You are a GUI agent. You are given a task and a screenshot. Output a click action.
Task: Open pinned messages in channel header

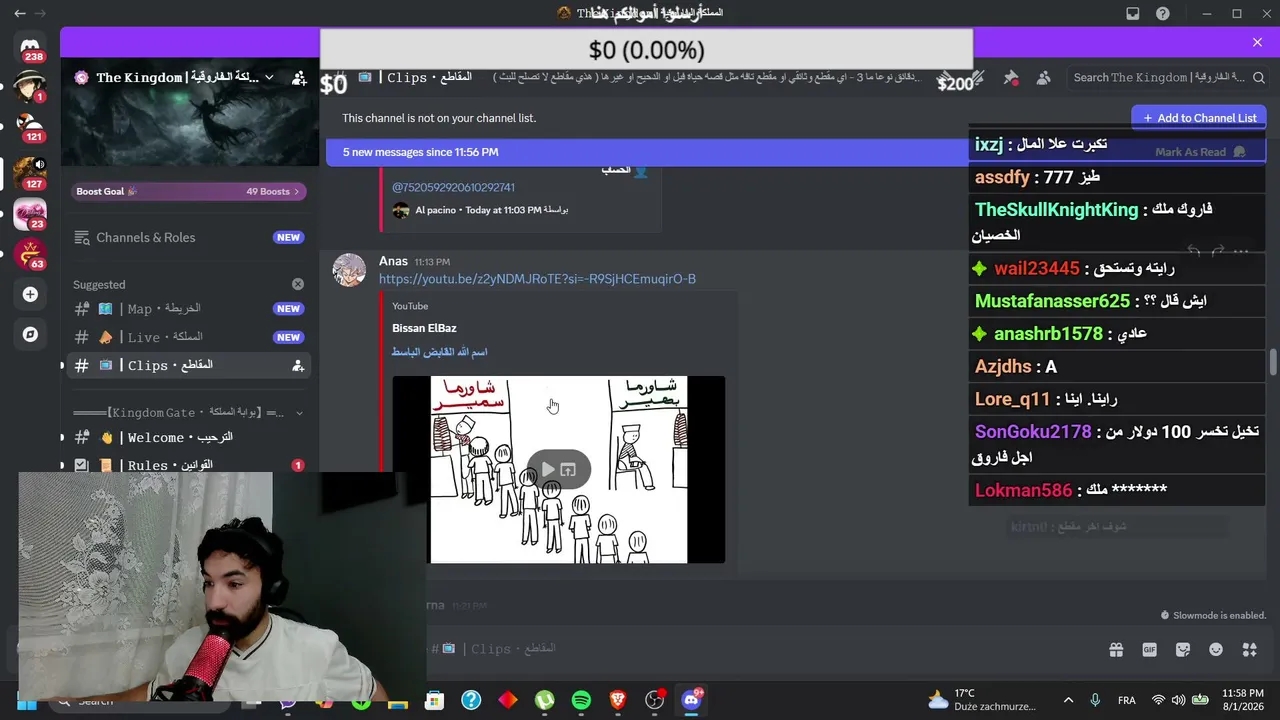1011,78
